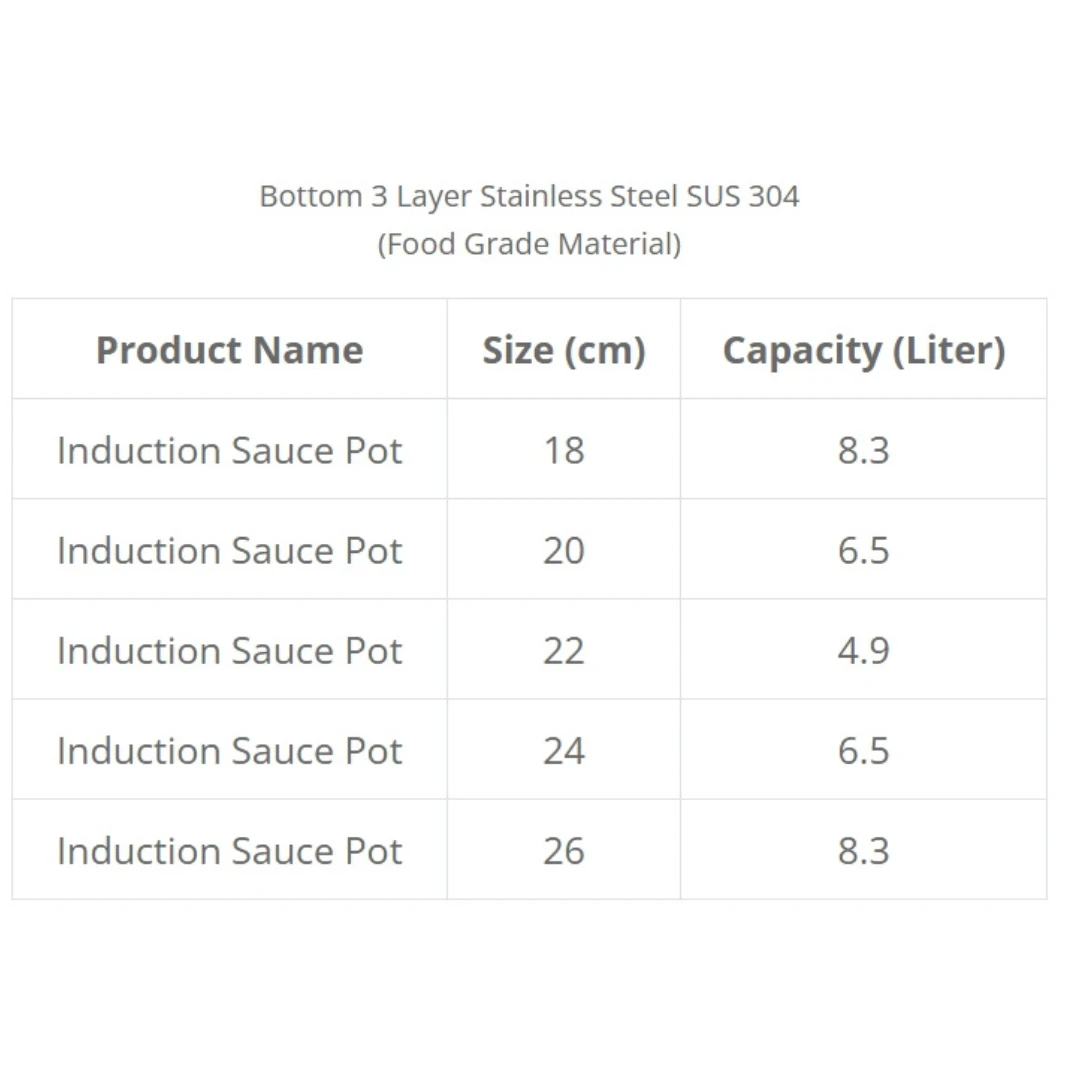Select the size cell showing 26
1080x1080 pixels.
click(564, 850)
